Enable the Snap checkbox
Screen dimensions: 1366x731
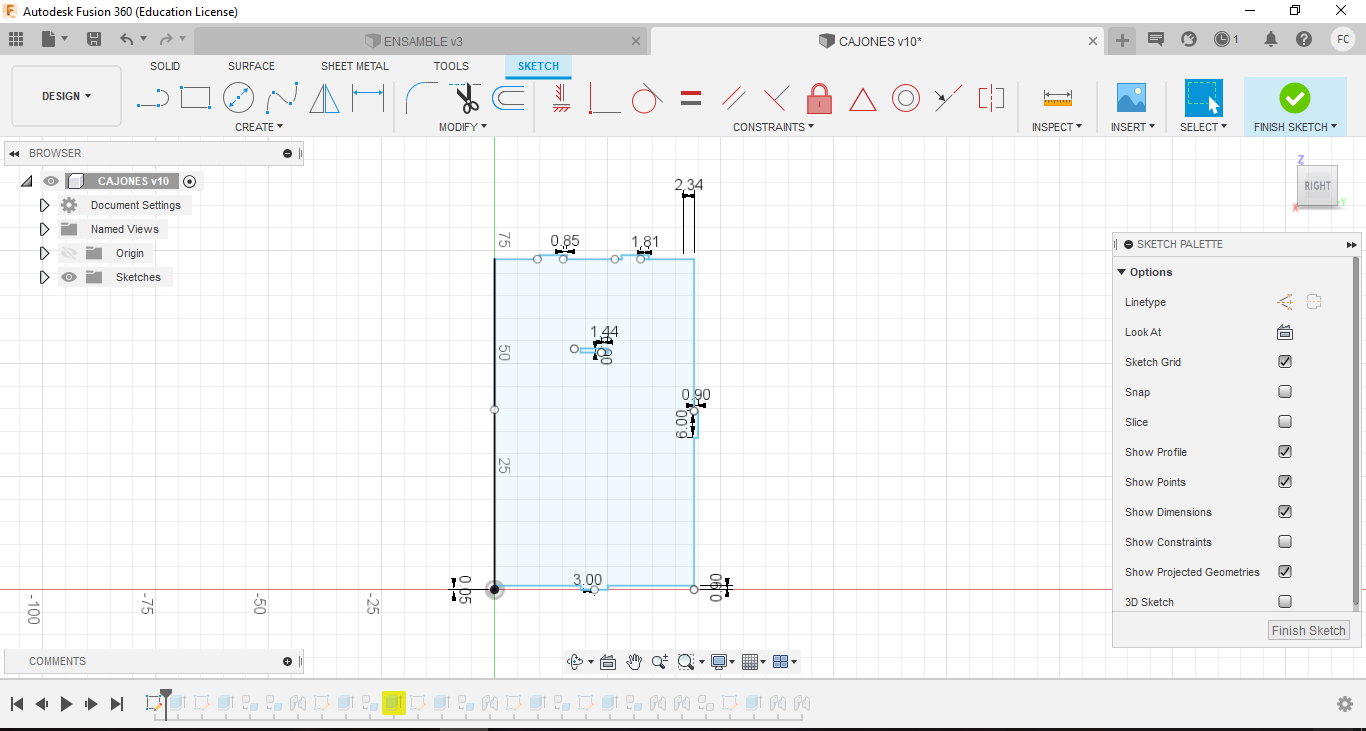[1285, 392]
